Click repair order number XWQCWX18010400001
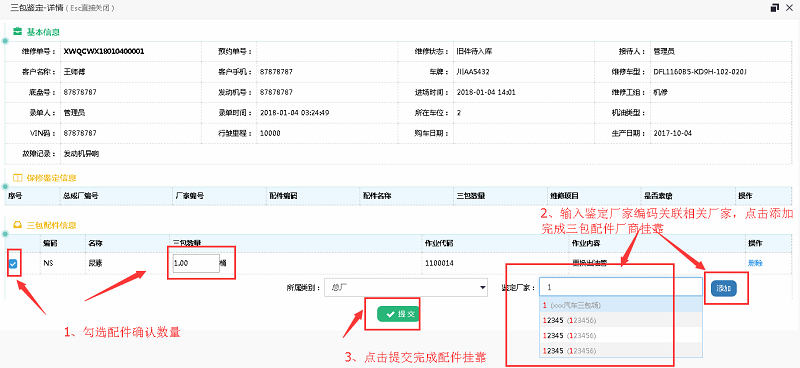The height and width of the screenshot is (368, 800). pos(104,52)
